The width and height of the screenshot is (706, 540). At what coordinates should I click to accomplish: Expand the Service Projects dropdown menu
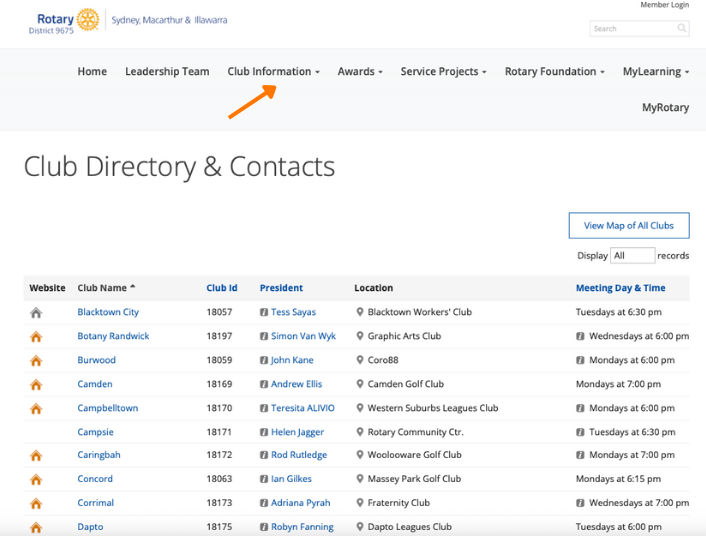coord(444,72)
